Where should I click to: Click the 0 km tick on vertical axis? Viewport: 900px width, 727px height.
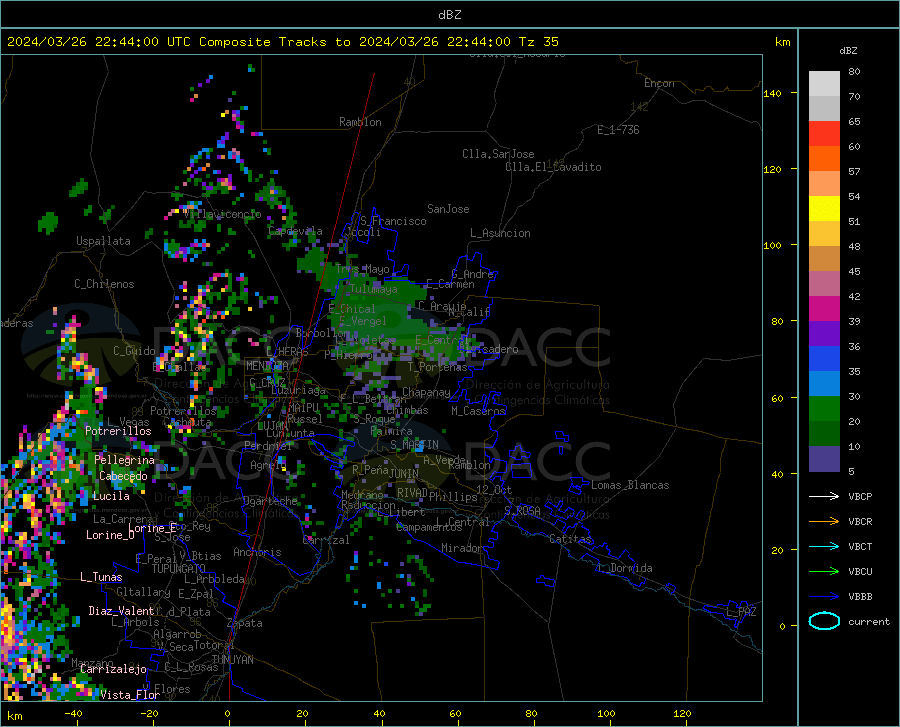click(x=782, y=626)
